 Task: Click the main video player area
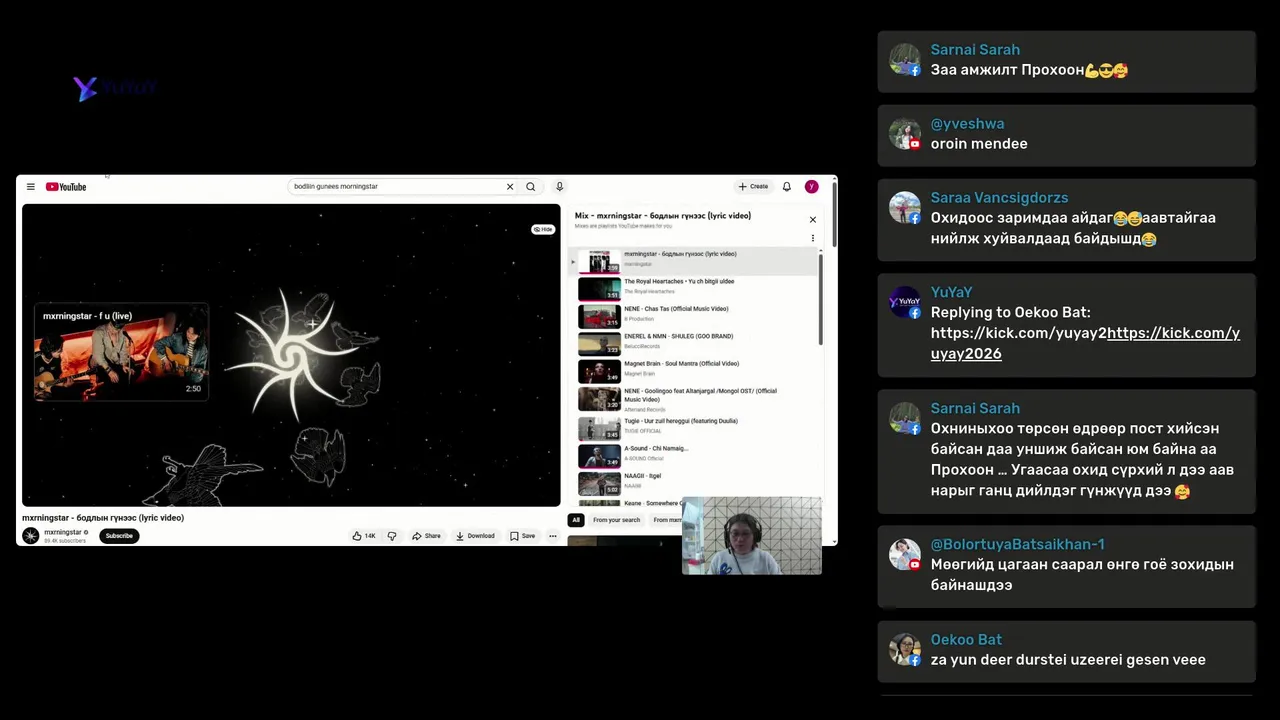click(291, 355)
